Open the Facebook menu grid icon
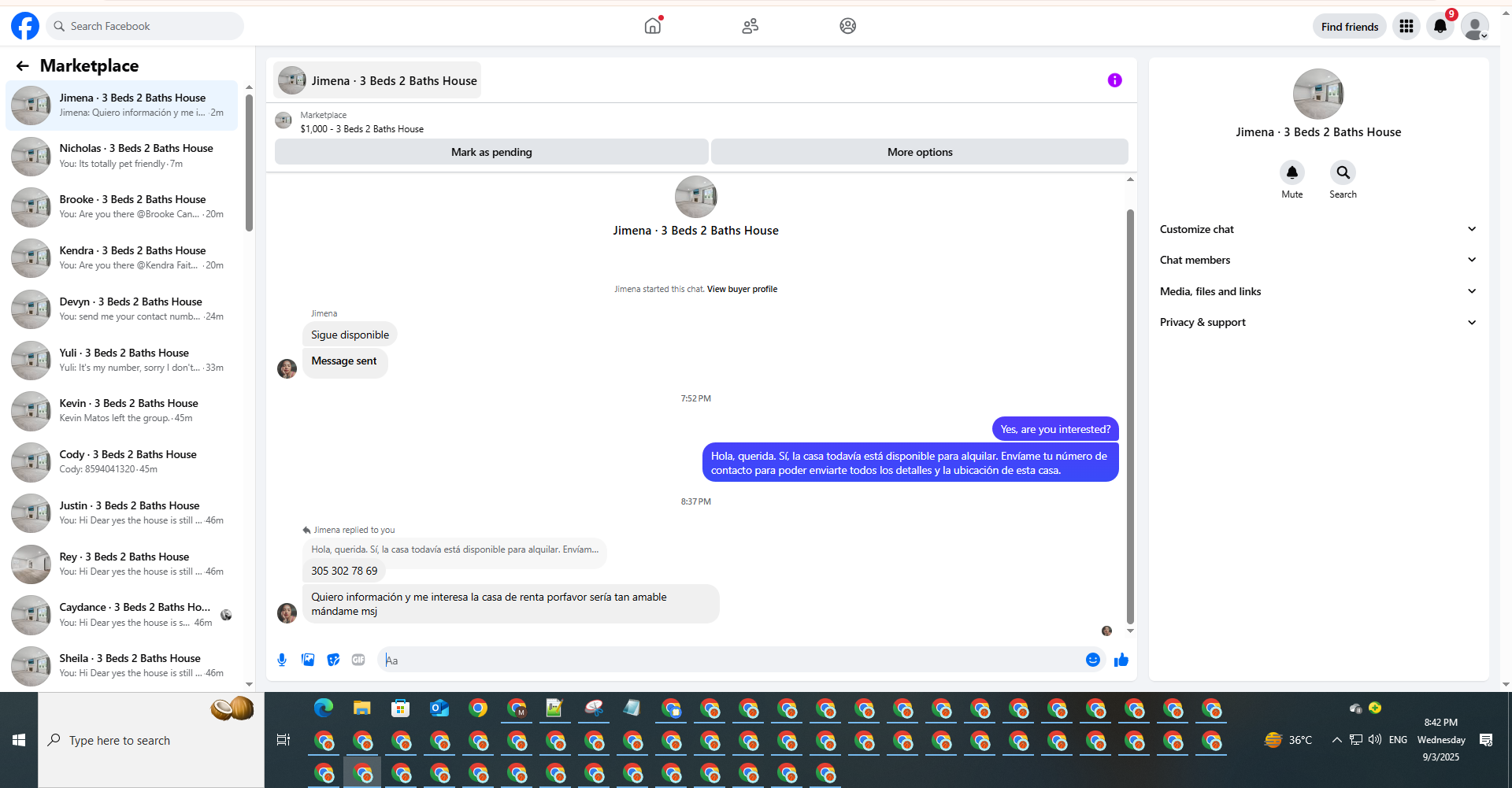Viewport: 1512px width, 788px height. click(x=1406, y=26)
